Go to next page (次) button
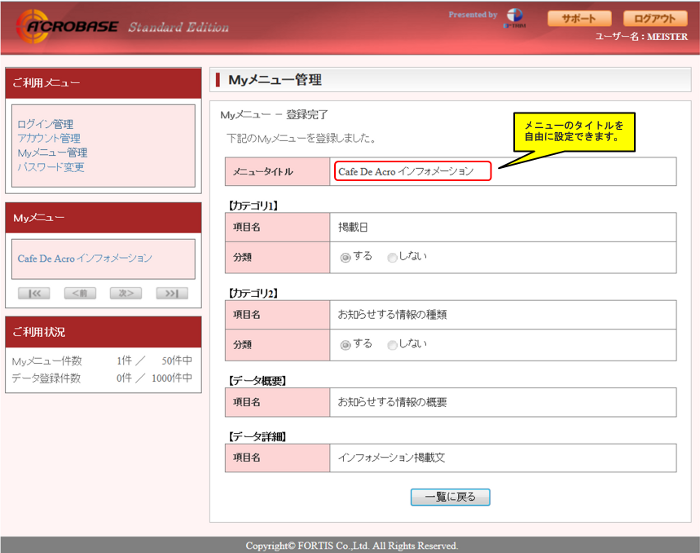Viewport: 700px width, 553px height. click(x=125, y=293)
